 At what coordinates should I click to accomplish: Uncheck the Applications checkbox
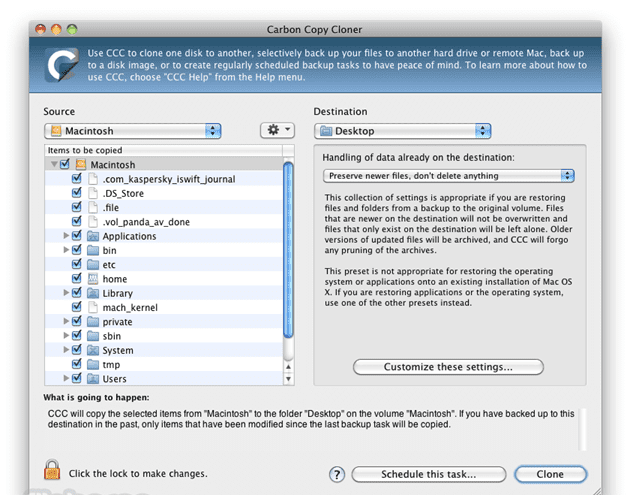pos(77,235)
